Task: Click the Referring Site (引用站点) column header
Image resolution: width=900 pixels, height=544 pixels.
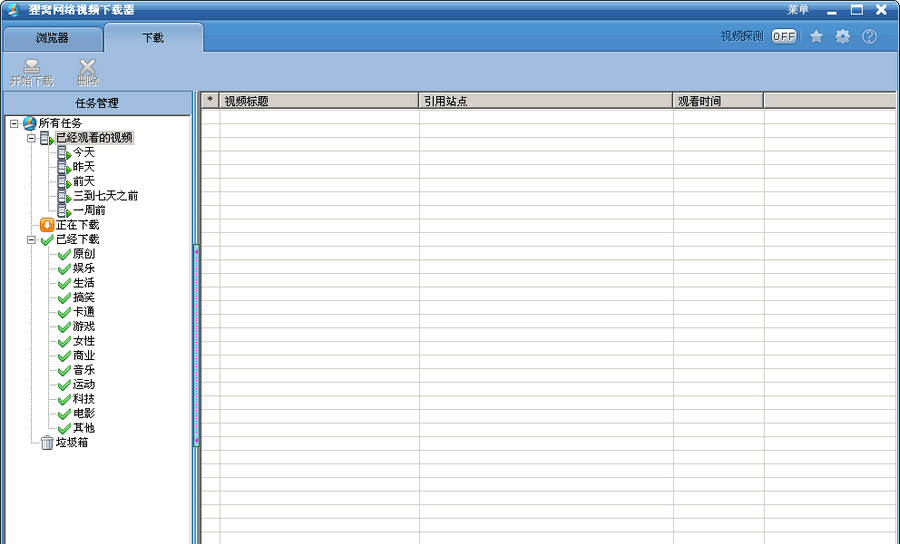Action: tap(545, 101)
